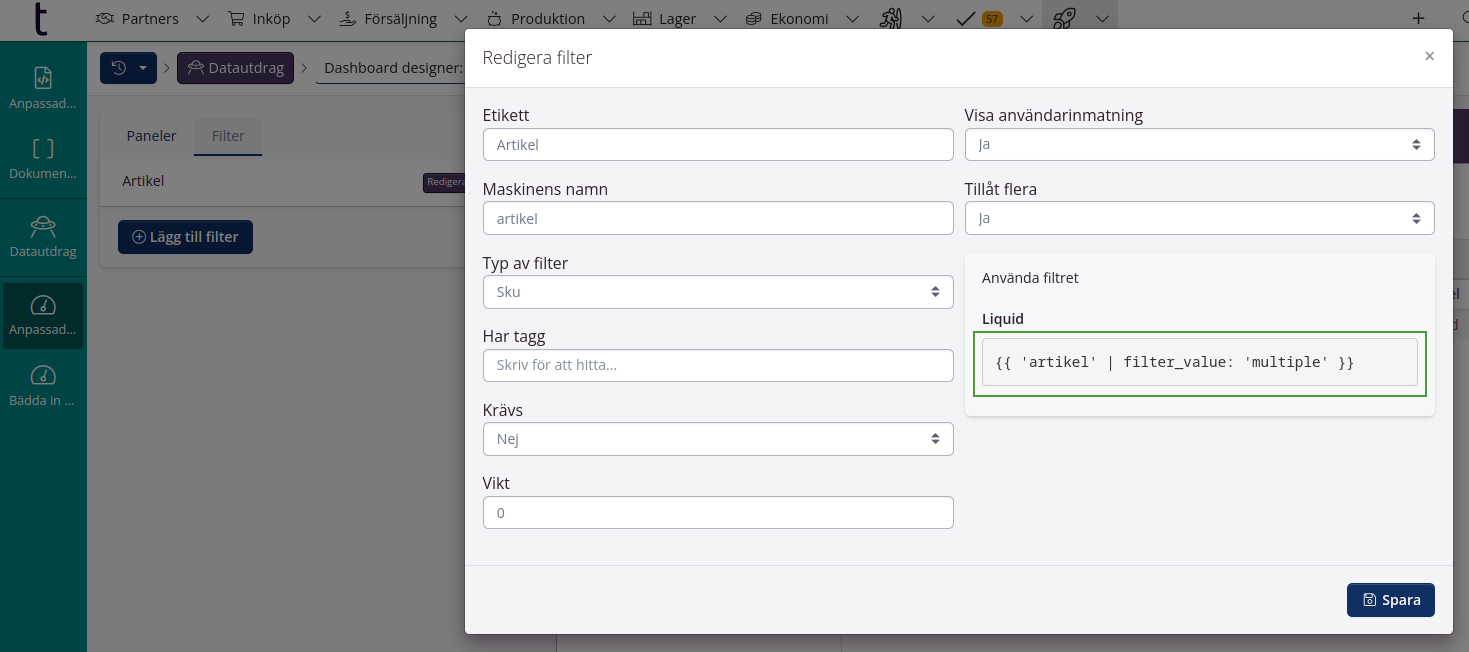This screenshot has width=1469, height=652.
Task: Open Datautdrag in the left sidebar
Action: pos(43,236)
